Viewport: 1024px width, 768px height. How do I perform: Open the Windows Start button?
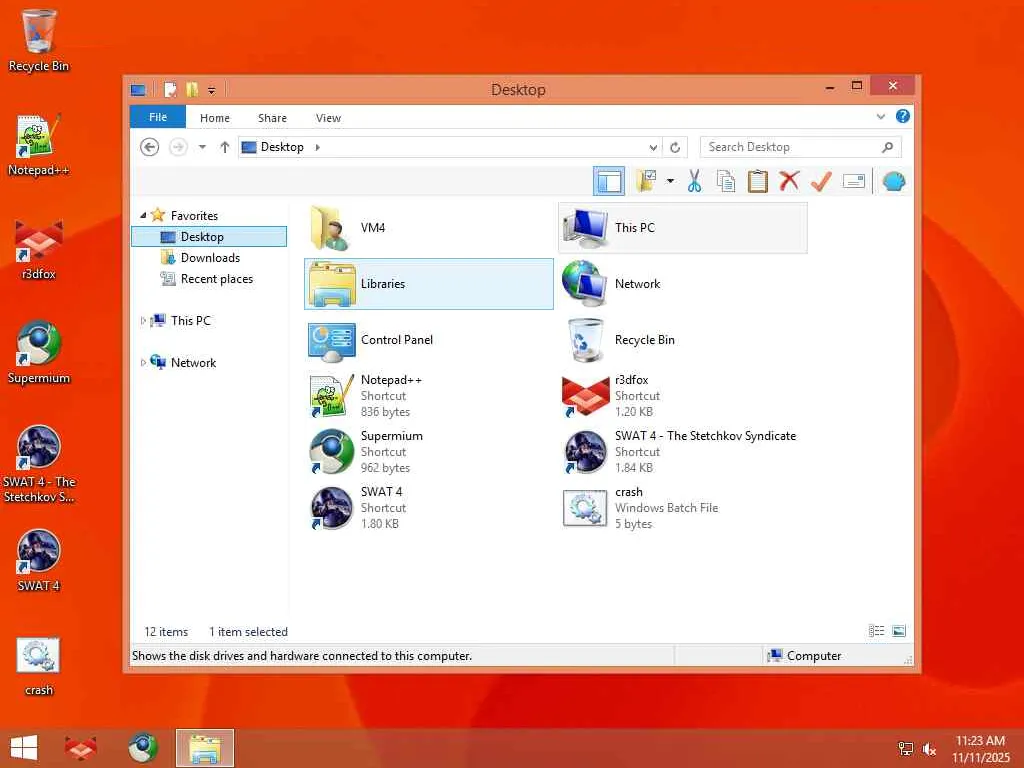click(x=24, y=748)
